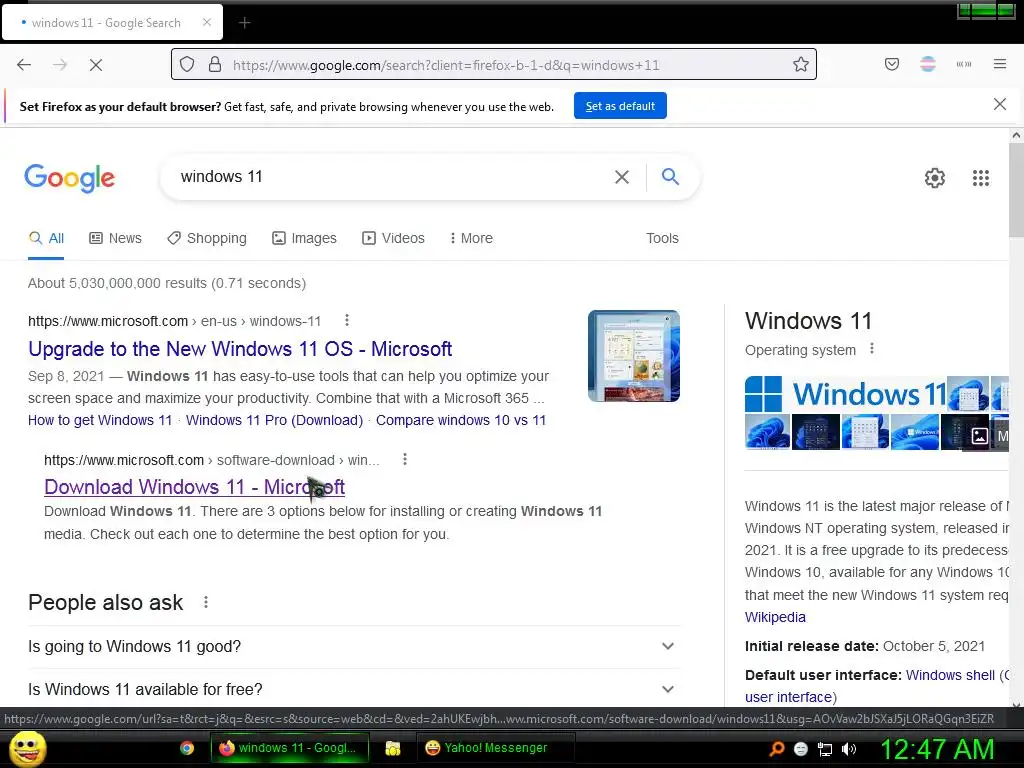Open the smiley start menu button
This screenshot has height=768, width=1024.
click(27, 748)
